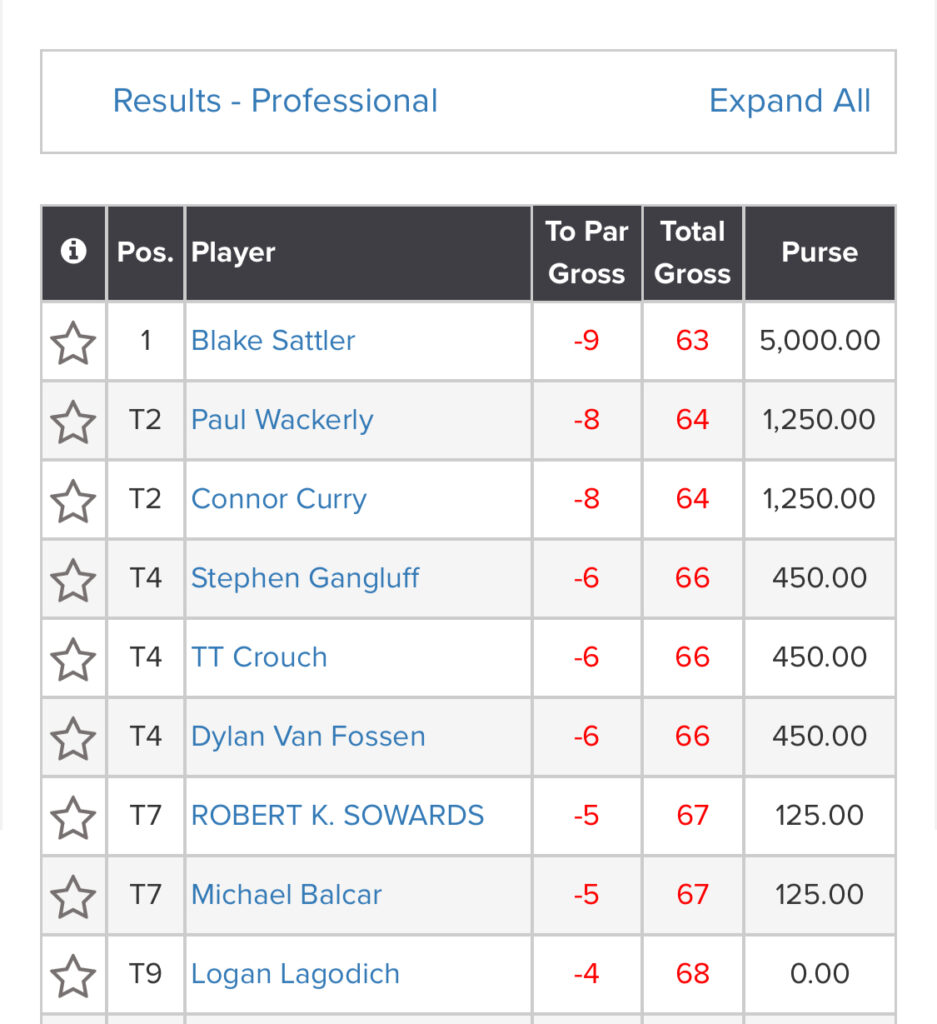Open Paul Wackerly's scorecard link
The height and width of the screenshot is (1024, 937).
tap(282, 420)
